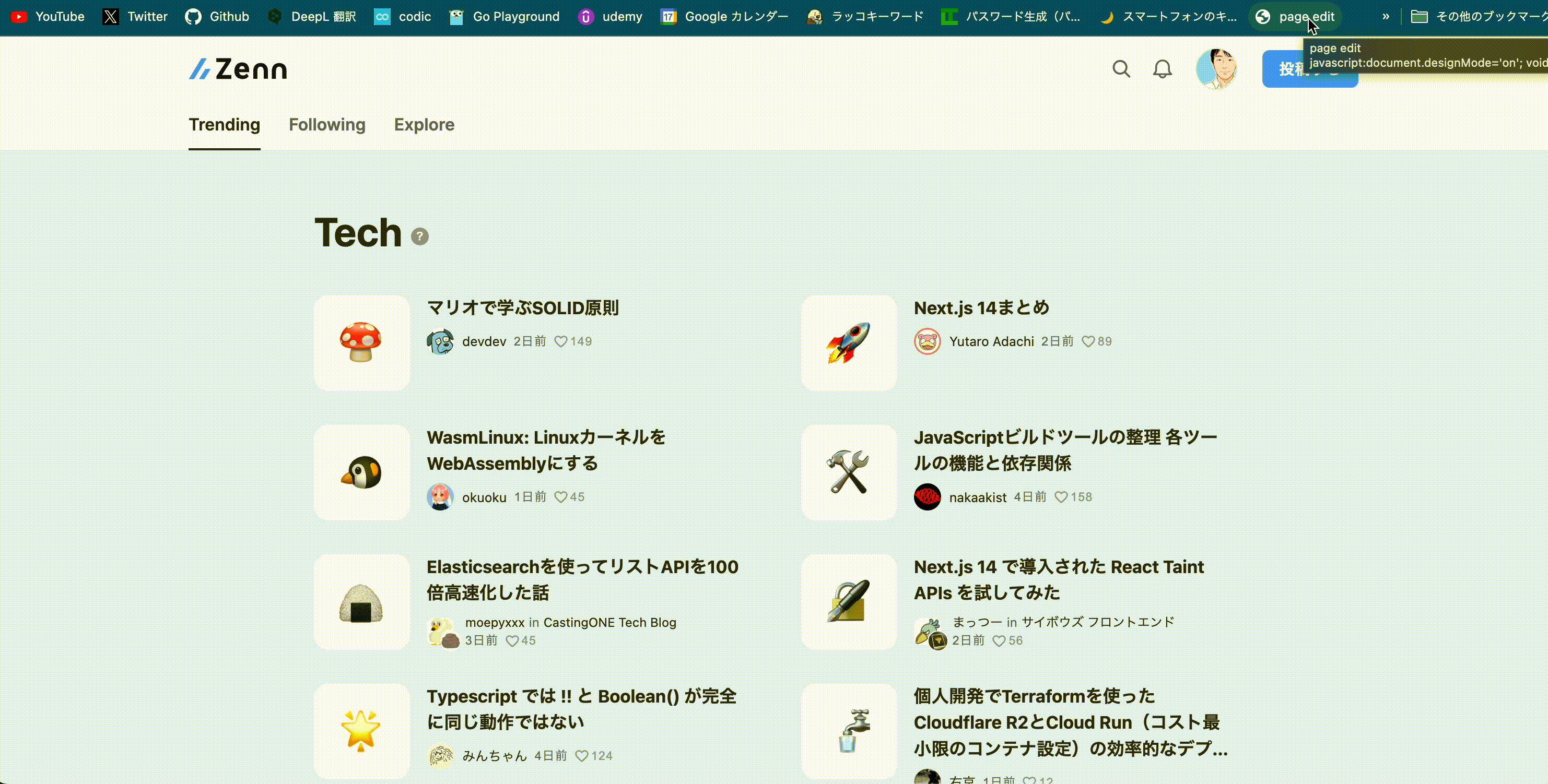Open React Taint APIs article title
This screenshot has height=784, width=1548.
1059,579
